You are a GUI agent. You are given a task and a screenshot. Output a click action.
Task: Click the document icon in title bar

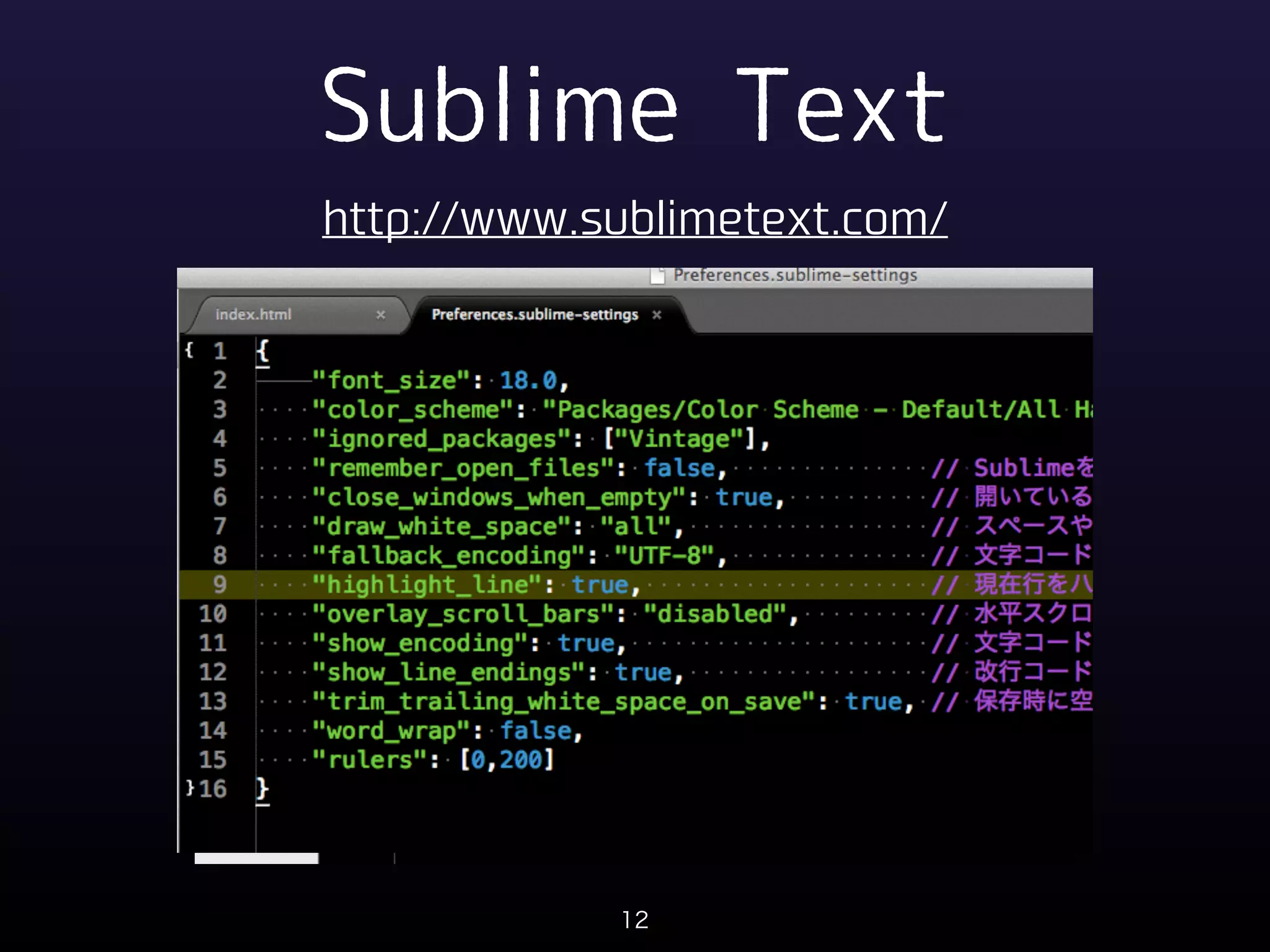(x=657, y=276)
